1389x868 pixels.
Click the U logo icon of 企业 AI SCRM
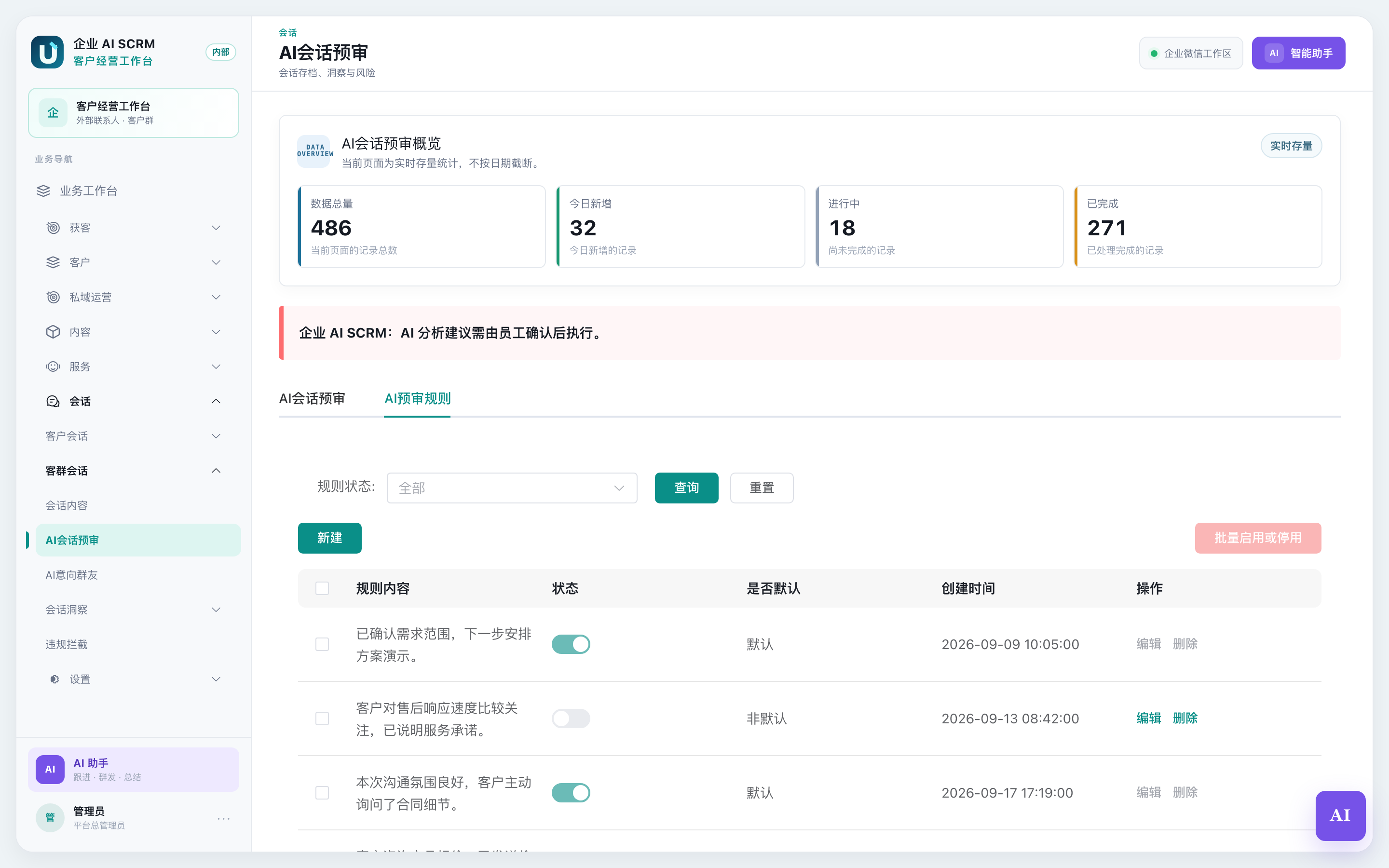tap(47, 52)
